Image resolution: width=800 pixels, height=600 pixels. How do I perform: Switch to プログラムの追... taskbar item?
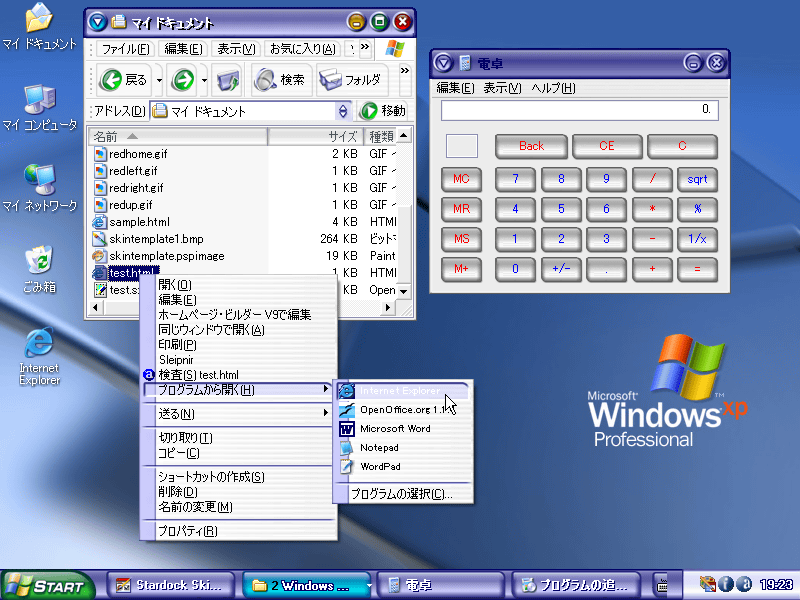tap(577, 585)
